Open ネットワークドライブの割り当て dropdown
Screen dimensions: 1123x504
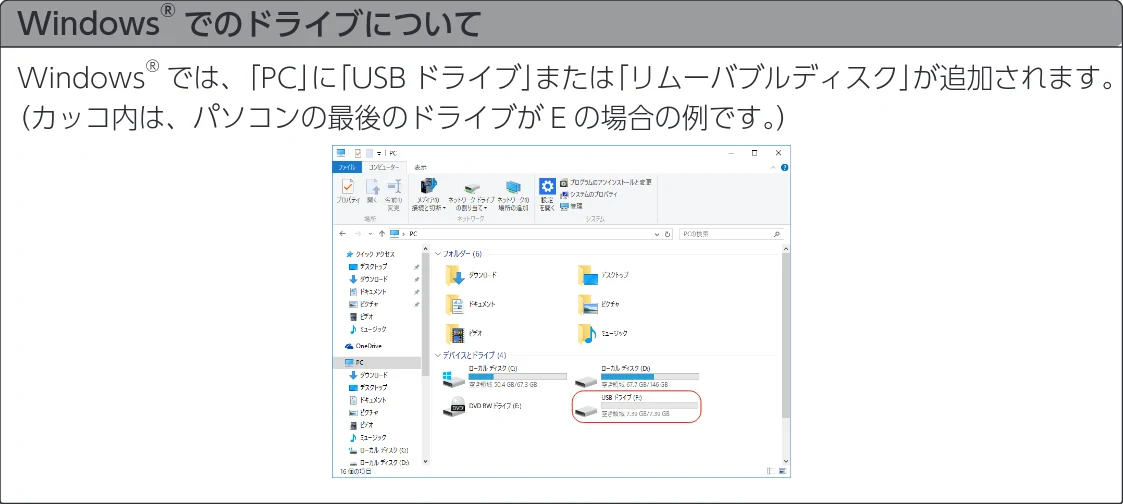(471, 195)
